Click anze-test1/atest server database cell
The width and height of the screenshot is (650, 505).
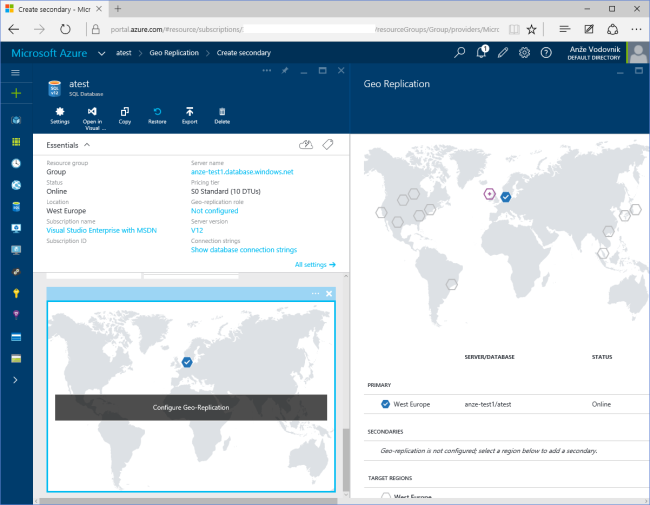click(x=488, y=404)
